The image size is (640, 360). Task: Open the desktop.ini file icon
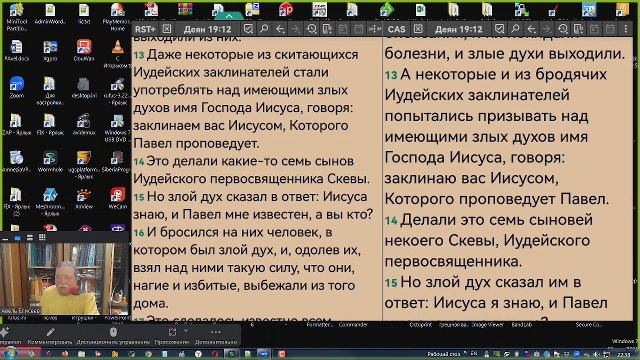click(84, 87)
